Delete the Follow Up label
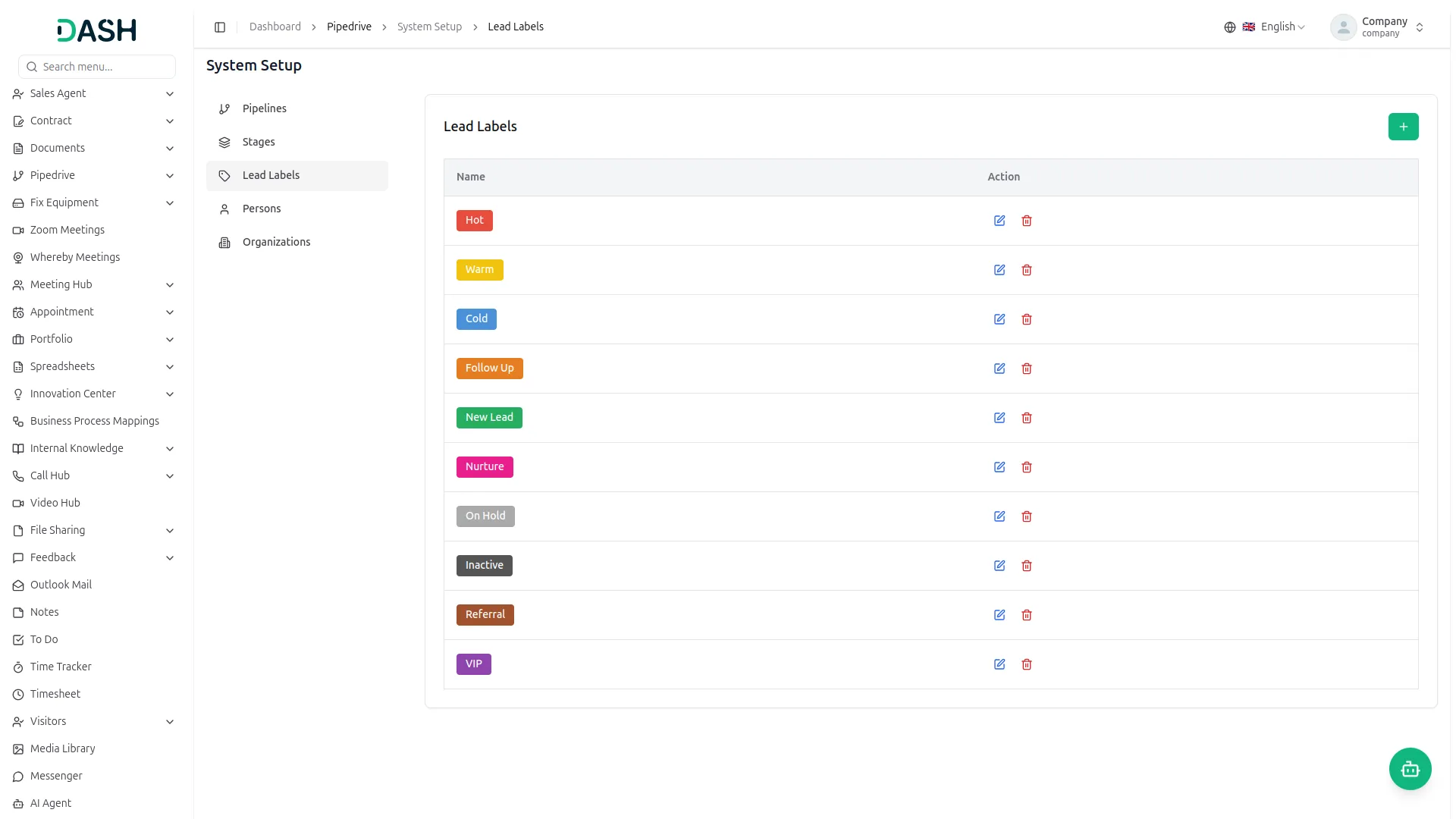 point(1027,369)
